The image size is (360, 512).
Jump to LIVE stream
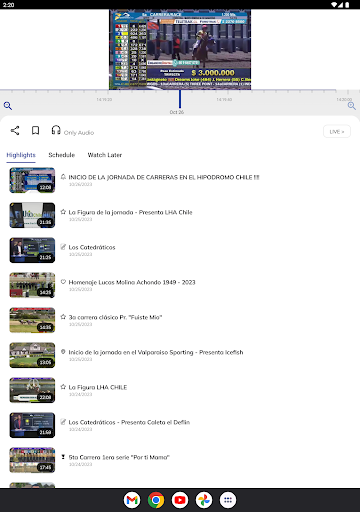(337, 131)
